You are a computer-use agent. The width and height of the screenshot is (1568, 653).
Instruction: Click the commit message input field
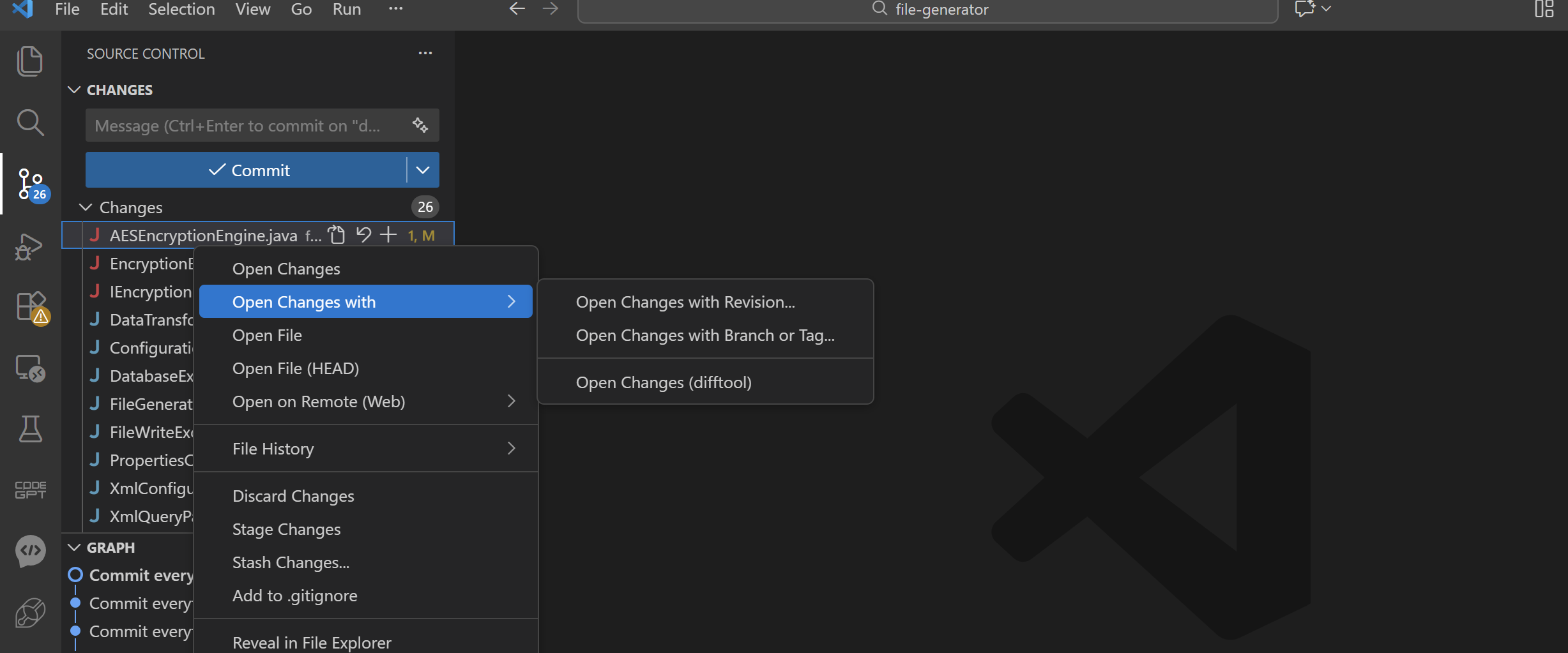click(243, 126)
